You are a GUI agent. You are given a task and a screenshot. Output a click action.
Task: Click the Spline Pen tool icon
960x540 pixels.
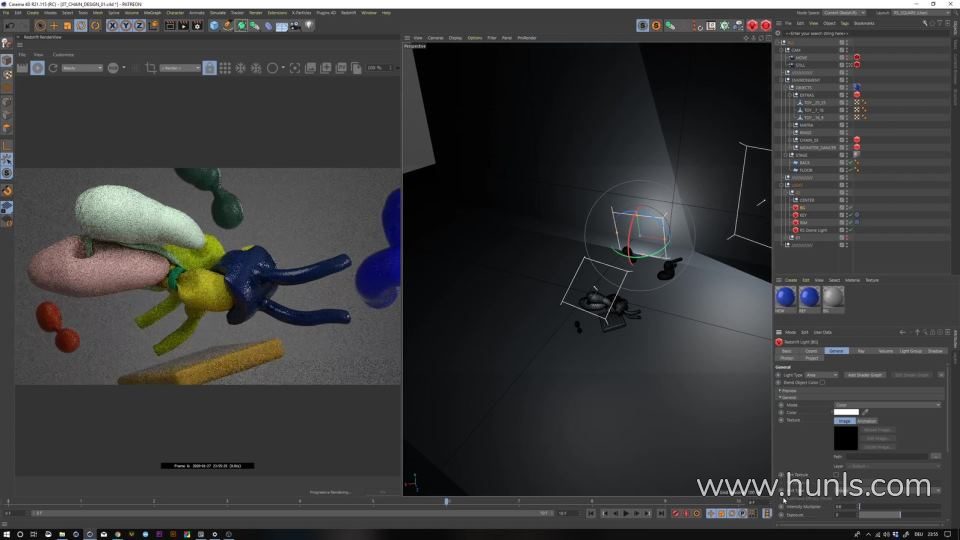click(x=227, y=26)
